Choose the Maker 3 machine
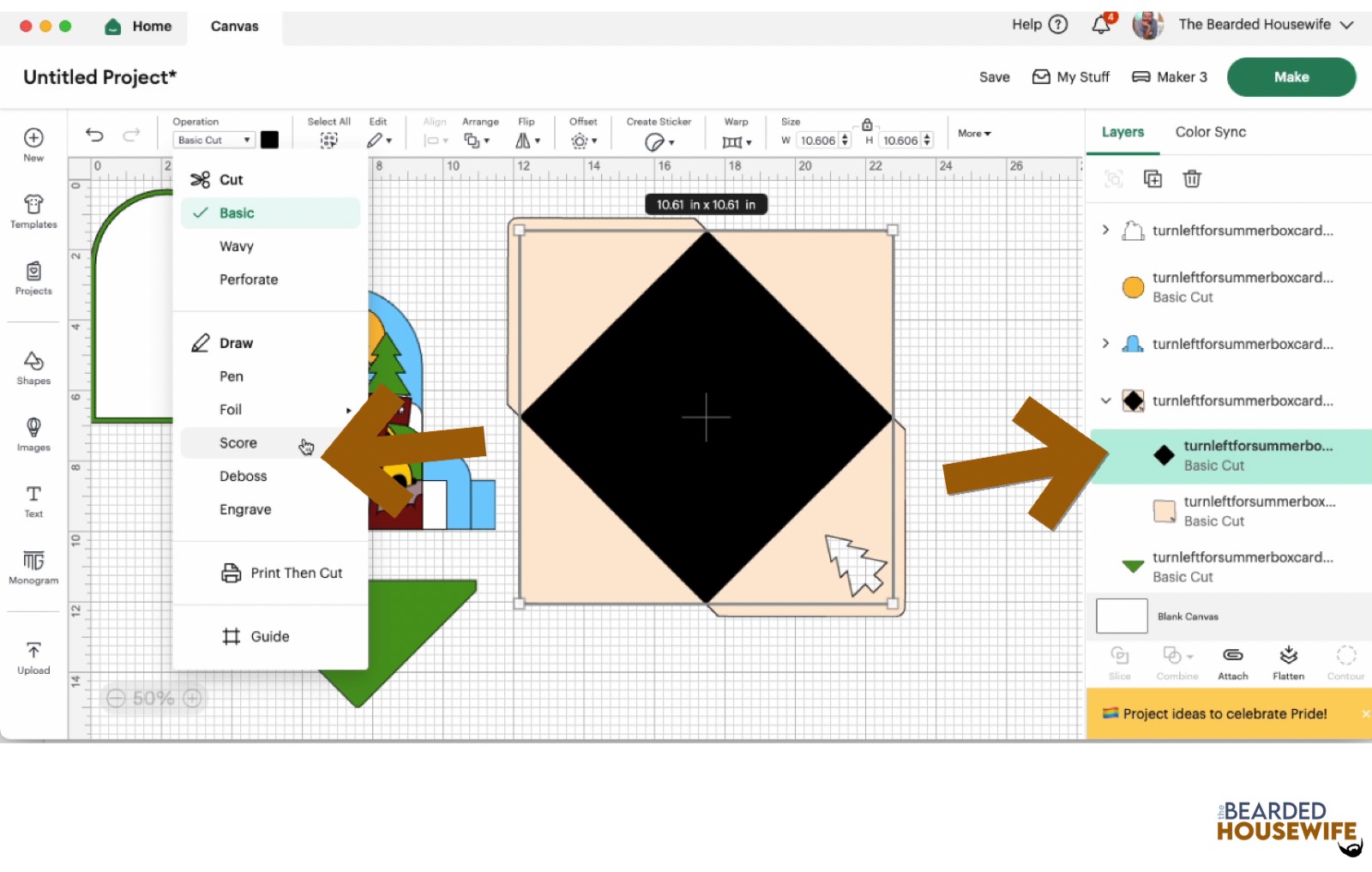This screenshot has width=1372, height=872. point(1170,77)
